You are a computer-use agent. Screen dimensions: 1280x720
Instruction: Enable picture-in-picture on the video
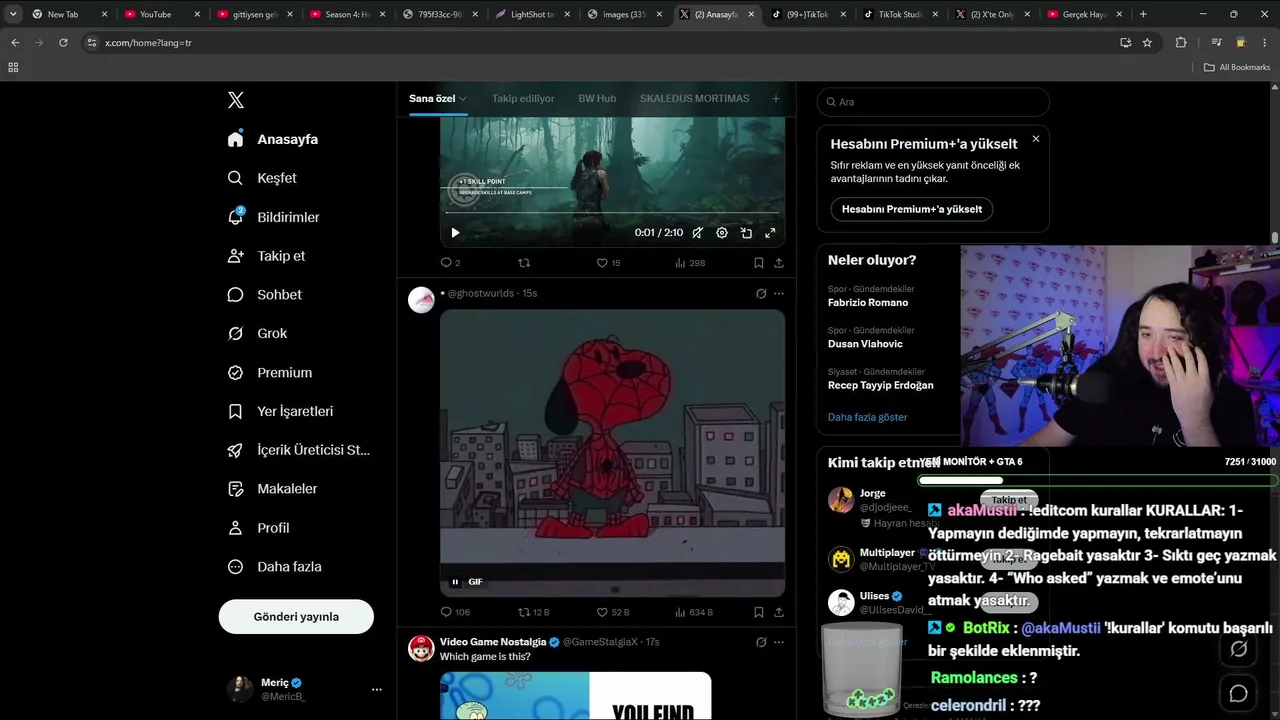(746, 233)
